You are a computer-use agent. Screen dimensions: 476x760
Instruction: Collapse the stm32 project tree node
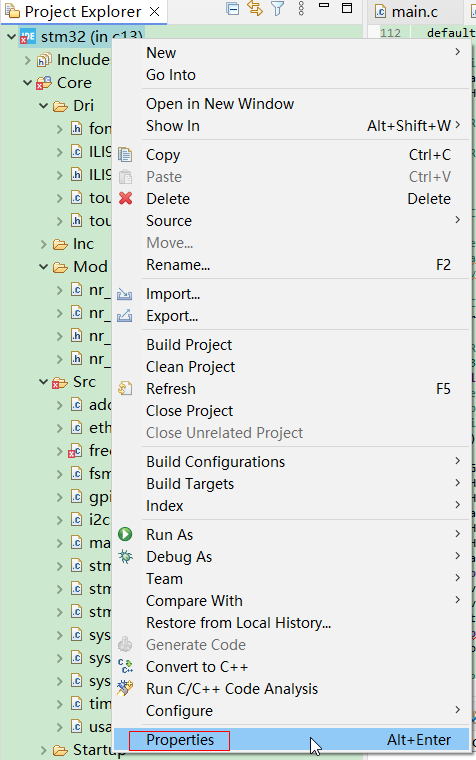point(12,36)
